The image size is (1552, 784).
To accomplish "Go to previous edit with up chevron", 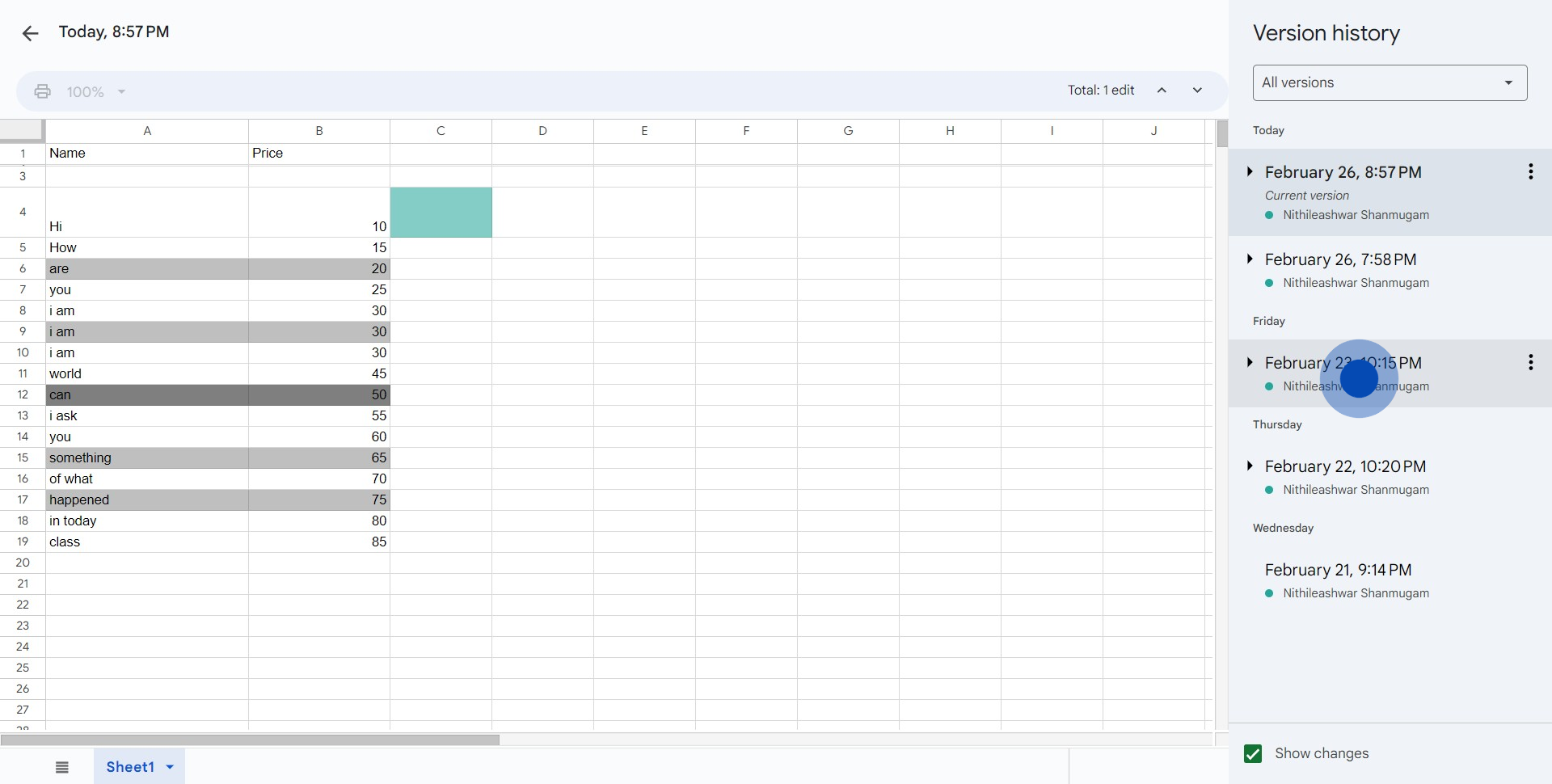I will pyautogui.click(x=1162, y=91).
